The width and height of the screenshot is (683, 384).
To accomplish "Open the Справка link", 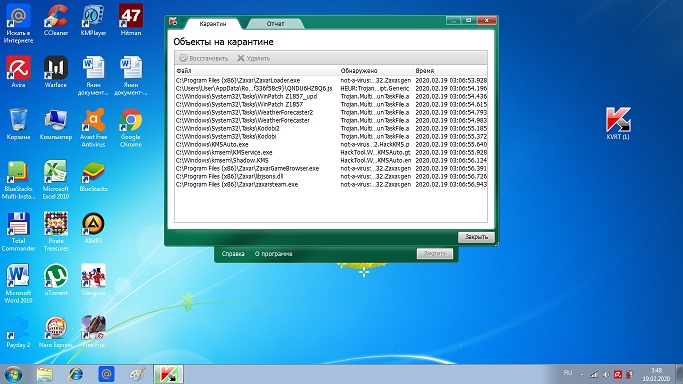I will coord(233,253).
